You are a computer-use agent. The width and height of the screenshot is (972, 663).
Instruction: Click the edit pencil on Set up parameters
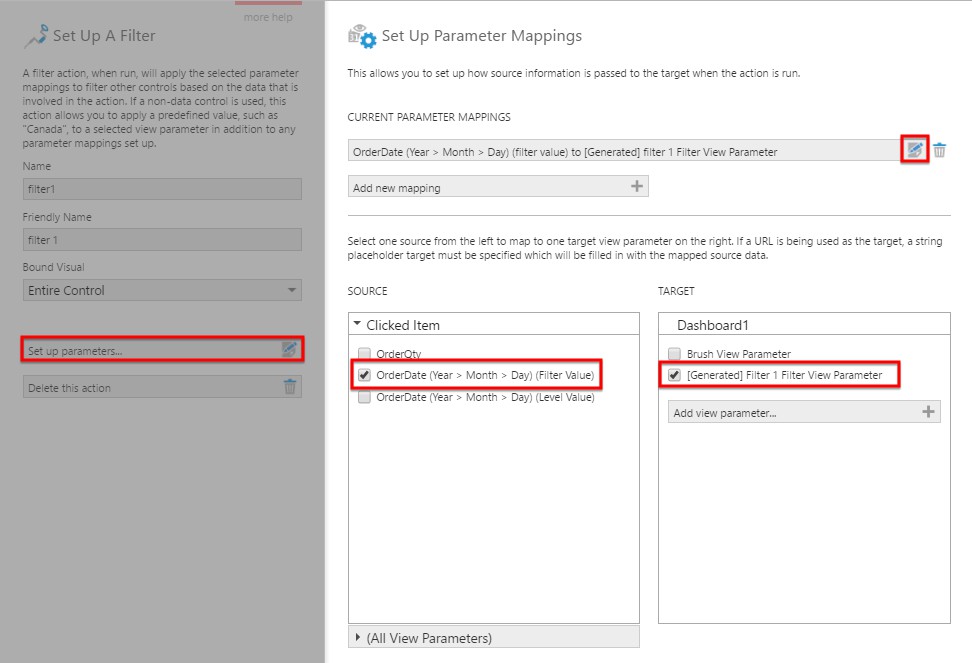point(288,348)
